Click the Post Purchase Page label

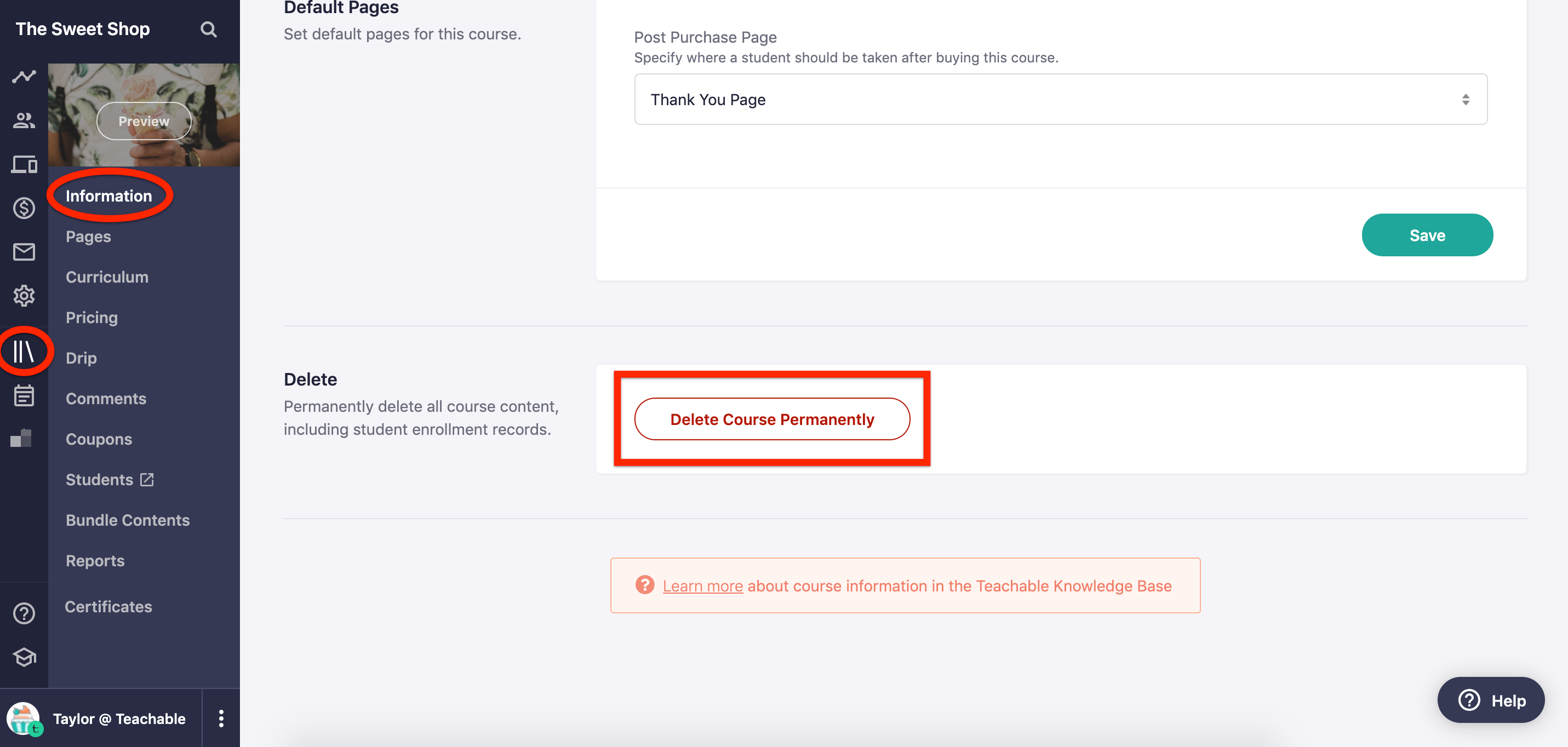pyautogui.click(x=706, y=37)
